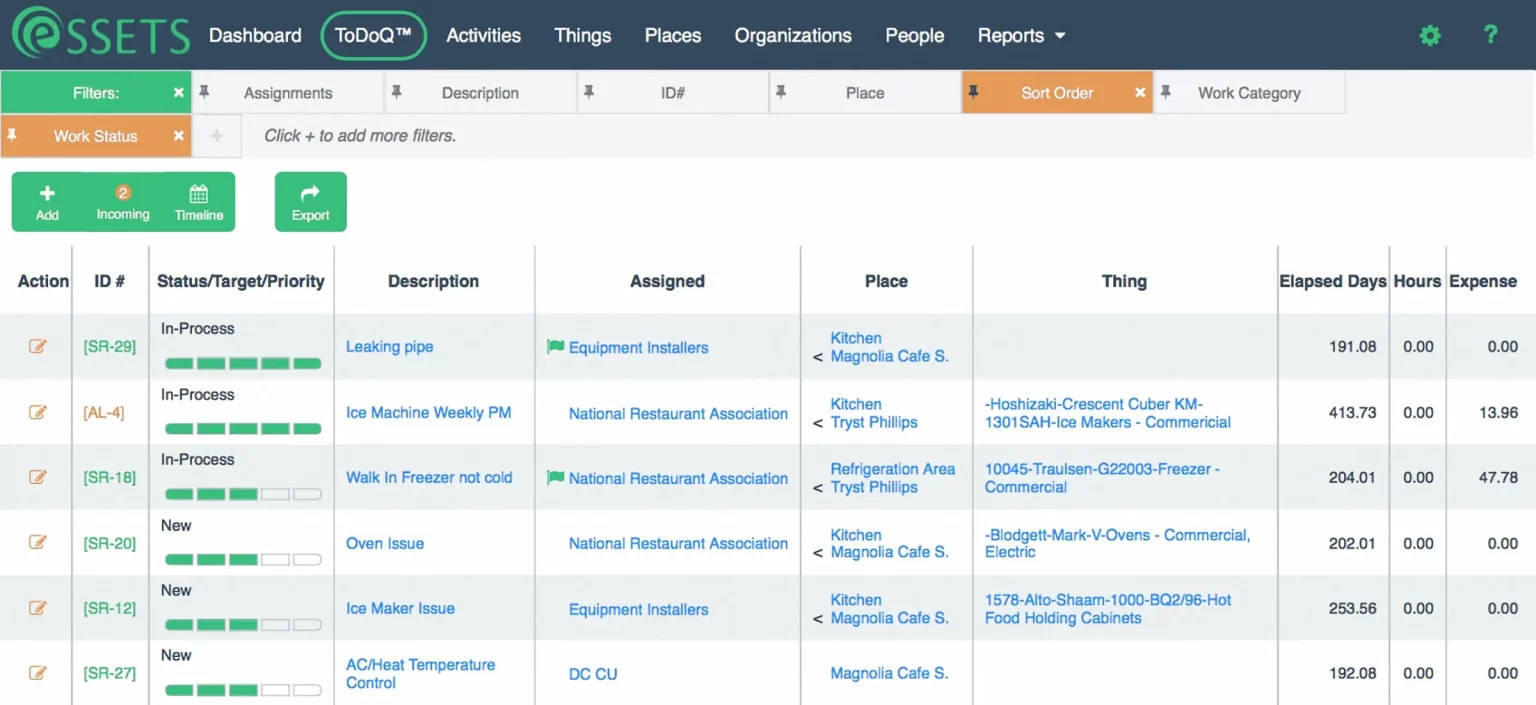Click the Status/Target/Priority column header

[x=241, y=282]
